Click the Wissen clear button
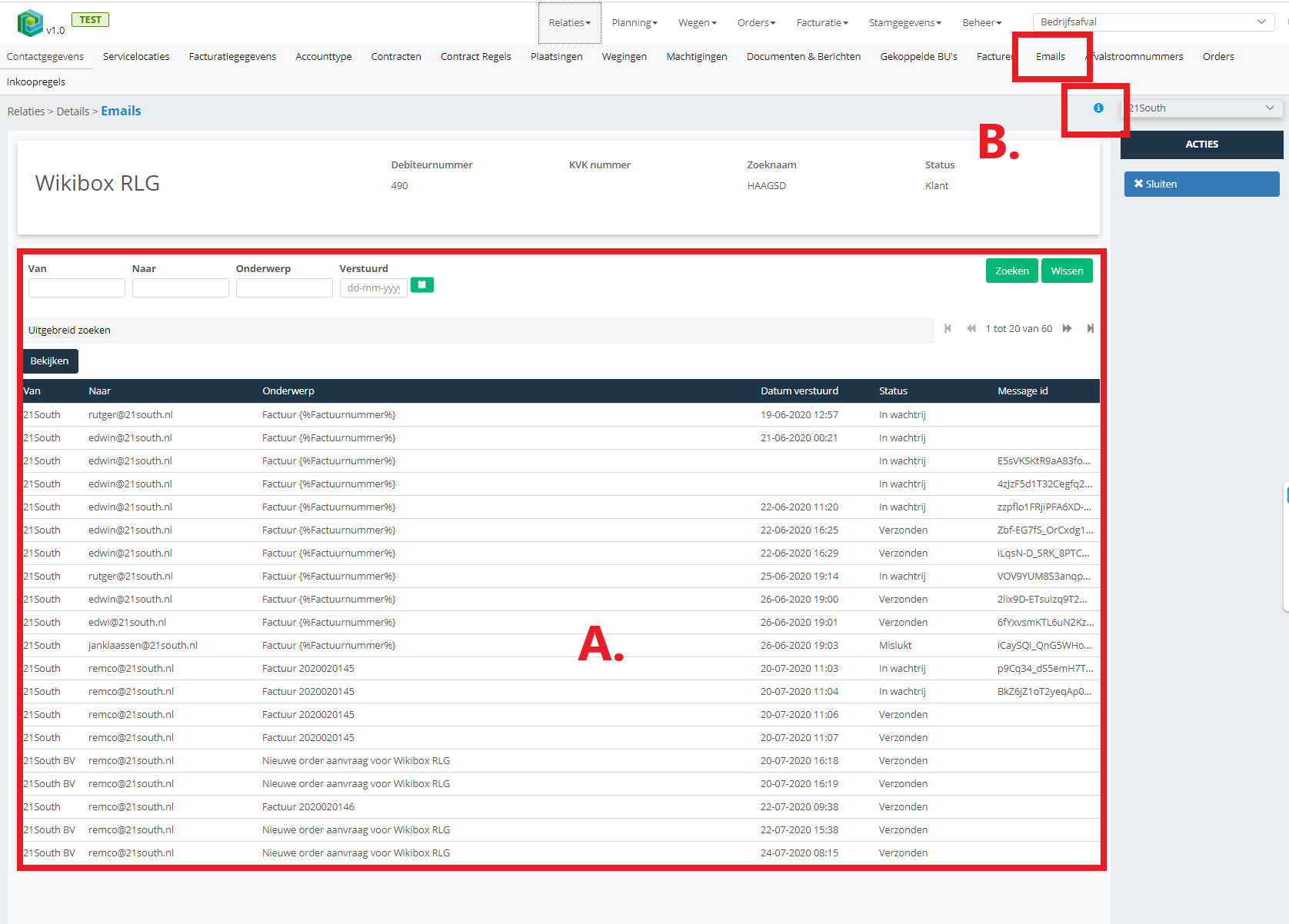The width and height of the screenshot is (1289, 924). point(1067,271)
